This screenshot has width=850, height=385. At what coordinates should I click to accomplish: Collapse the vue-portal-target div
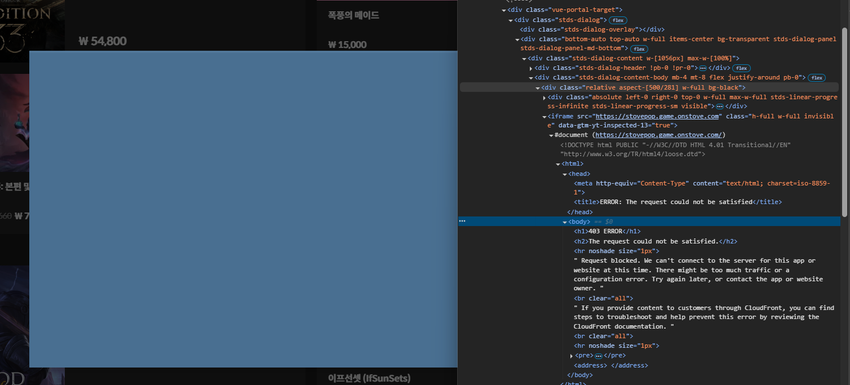504,10
